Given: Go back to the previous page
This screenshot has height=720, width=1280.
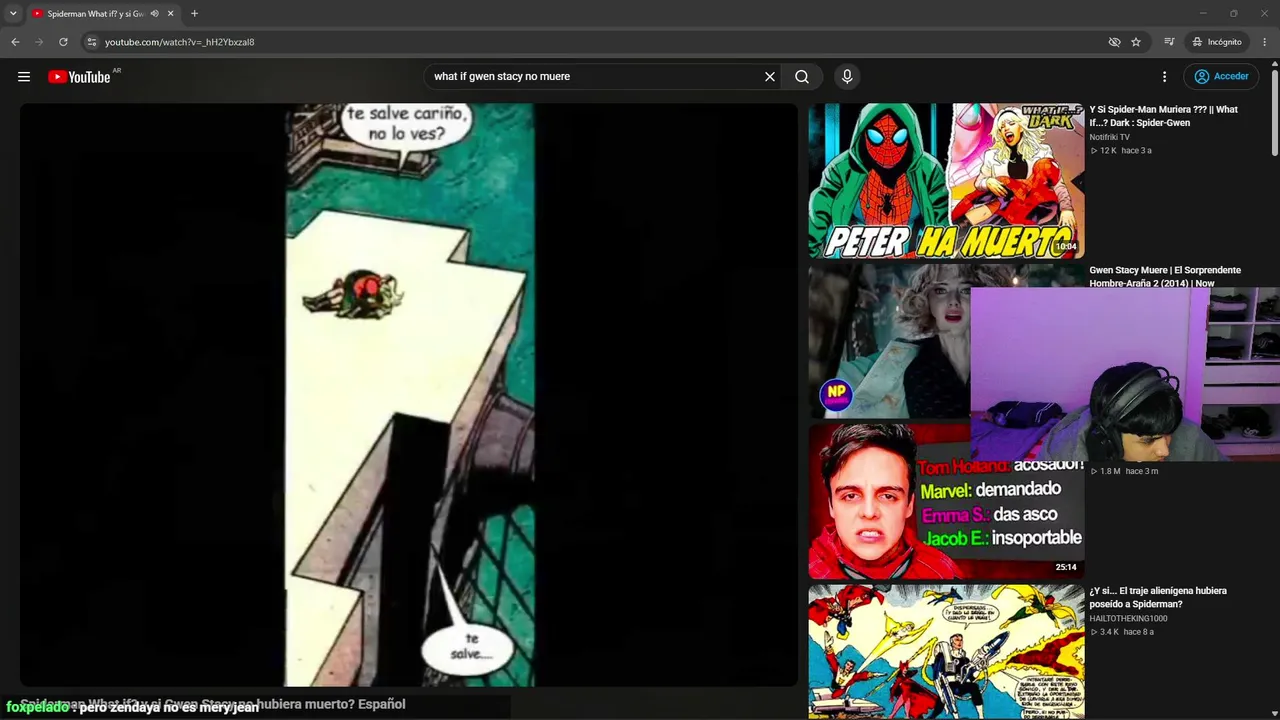Looking at the screenshot, I should (x=15, y=42).
